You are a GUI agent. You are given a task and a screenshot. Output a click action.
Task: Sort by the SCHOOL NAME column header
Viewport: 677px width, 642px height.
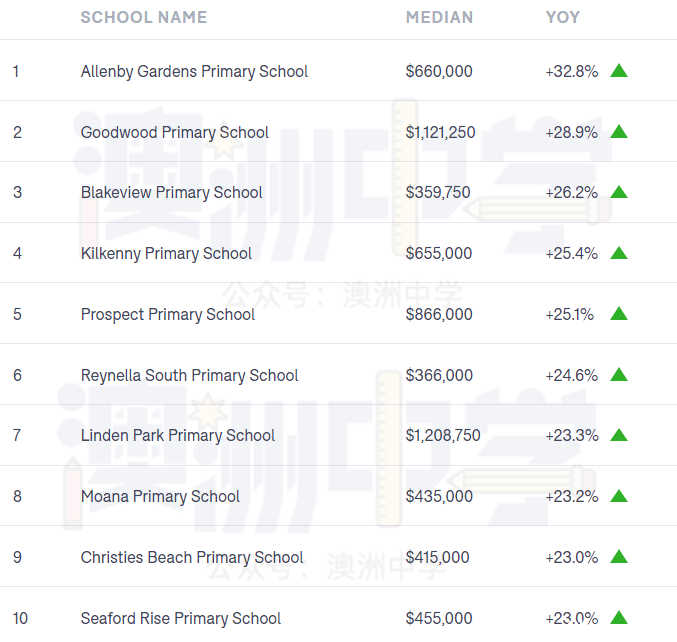point(144,17)
